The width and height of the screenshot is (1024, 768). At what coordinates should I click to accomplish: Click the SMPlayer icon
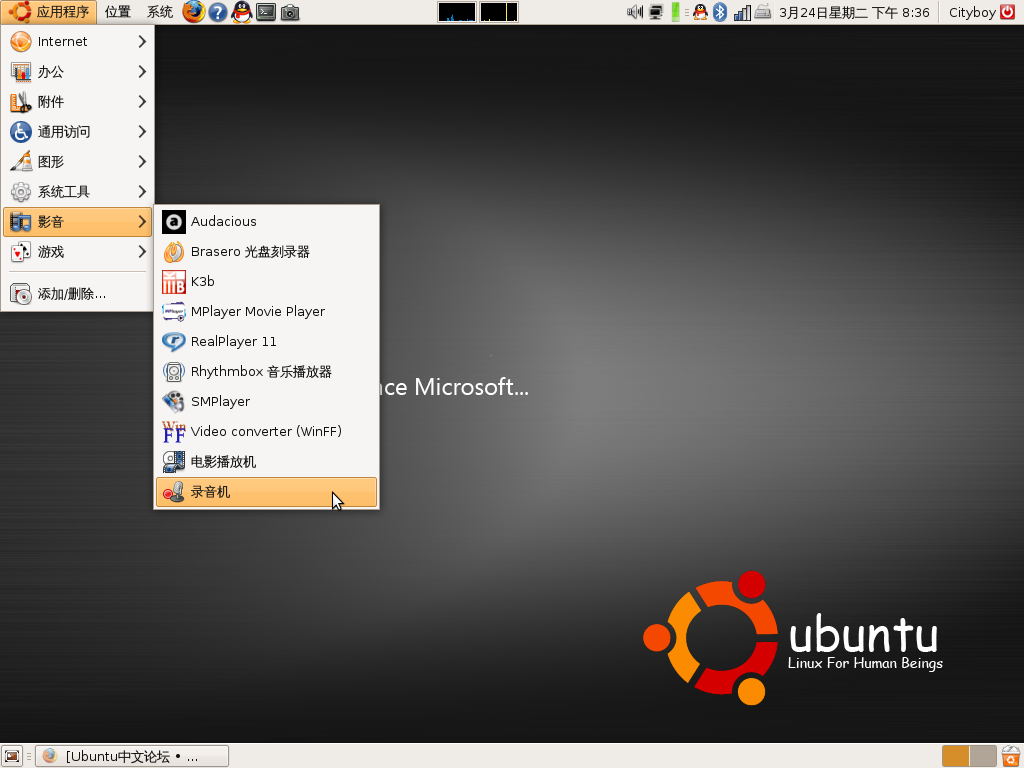174,402
